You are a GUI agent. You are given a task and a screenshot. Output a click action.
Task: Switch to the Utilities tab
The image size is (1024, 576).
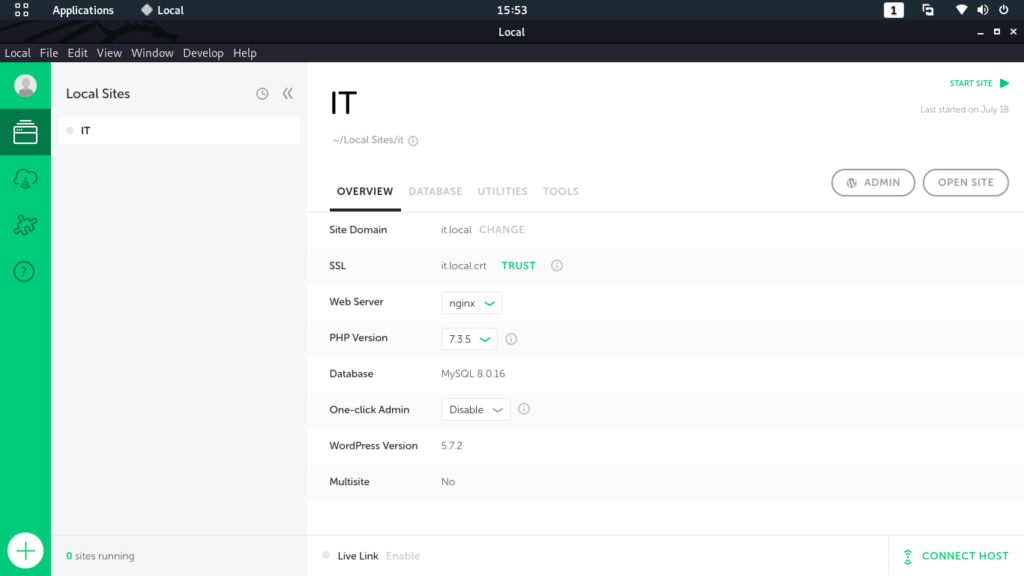(x=502, y=191)
